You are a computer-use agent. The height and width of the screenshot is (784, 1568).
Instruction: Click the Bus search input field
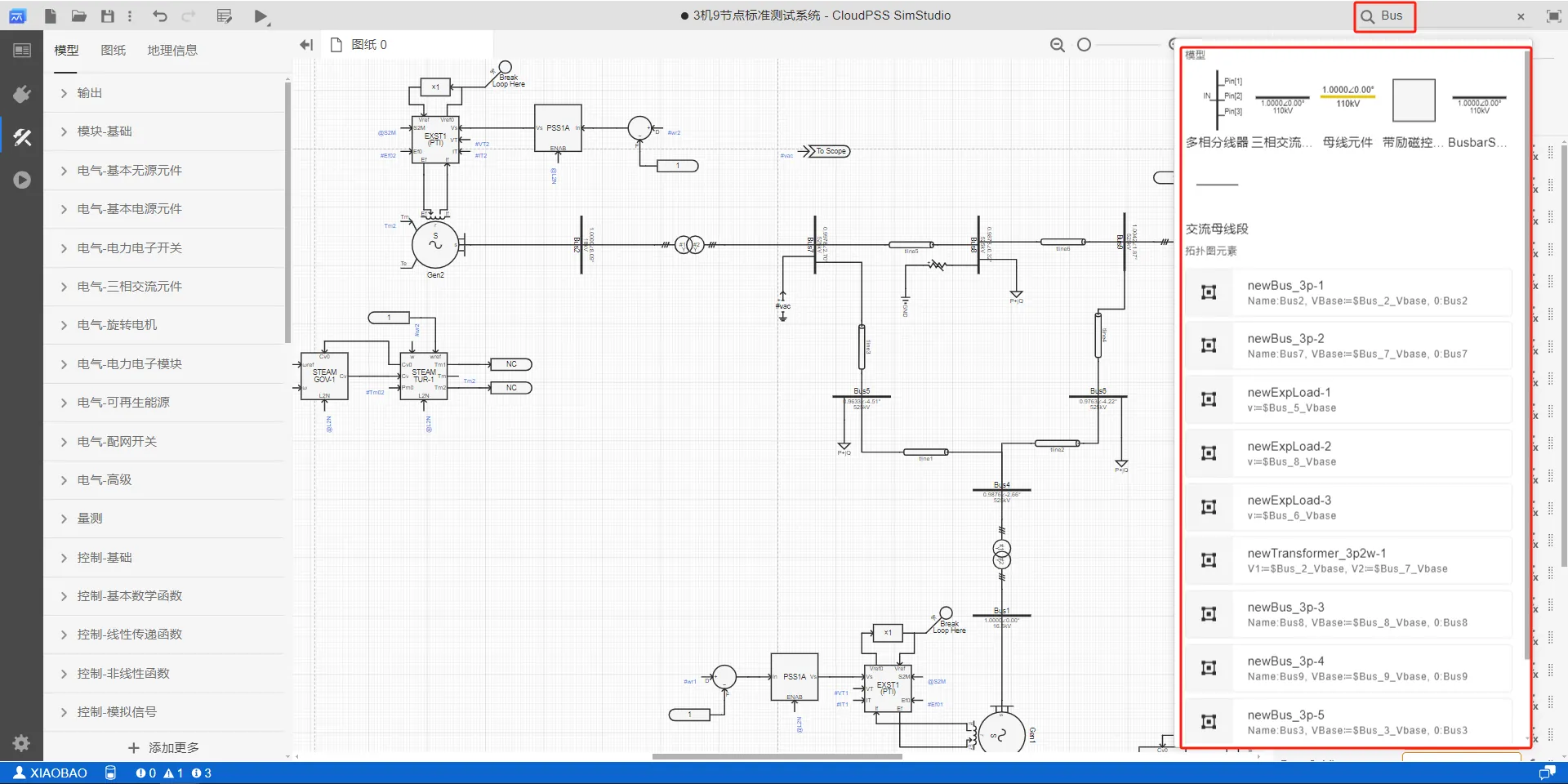(1444, 16)
